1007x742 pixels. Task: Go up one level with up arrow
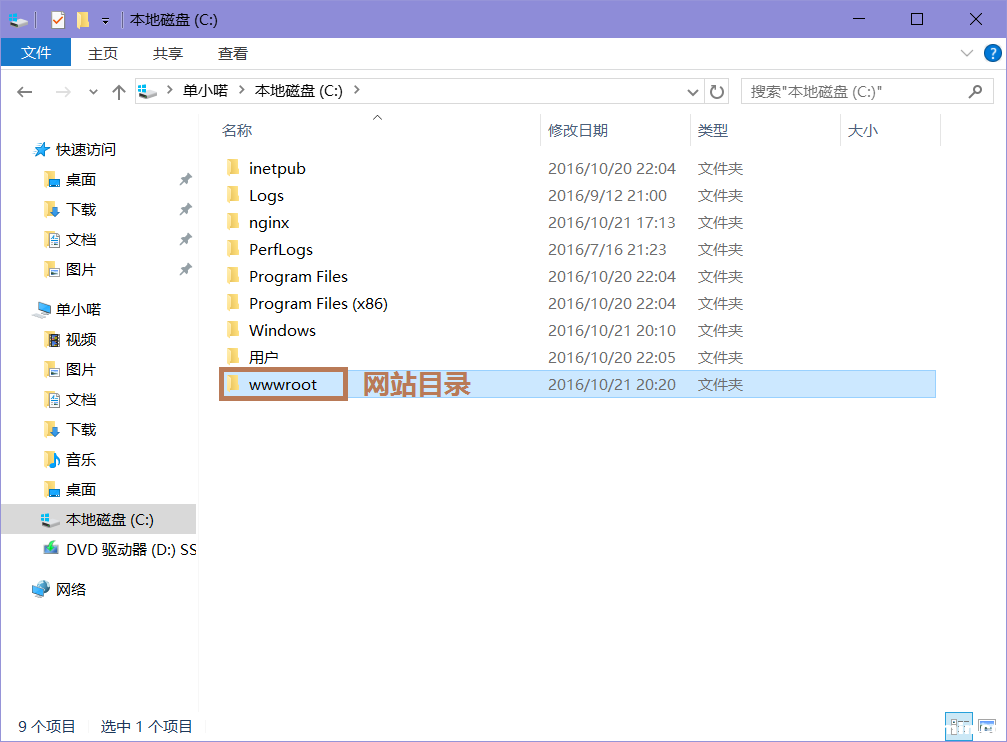[119, 92]
